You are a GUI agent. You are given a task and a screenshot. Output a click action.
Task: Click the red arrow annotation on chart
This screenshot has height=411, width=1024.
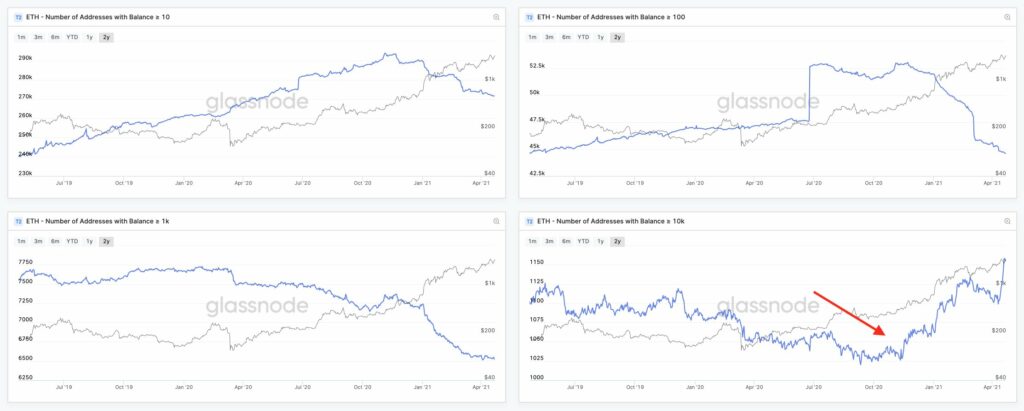(850, 313)
